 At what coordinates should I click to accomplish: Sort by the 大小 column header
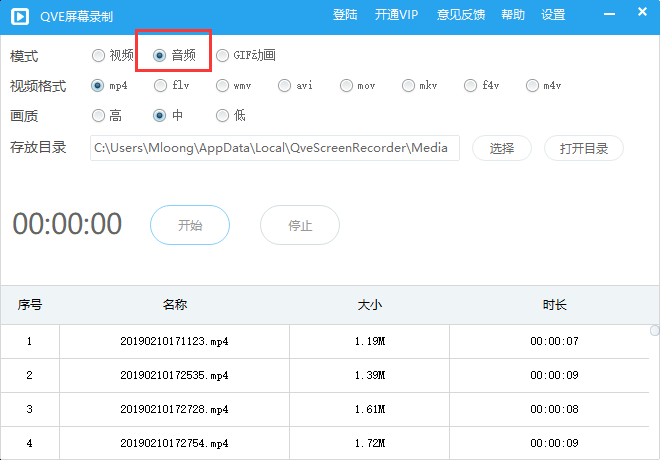[x=370, y=305]
